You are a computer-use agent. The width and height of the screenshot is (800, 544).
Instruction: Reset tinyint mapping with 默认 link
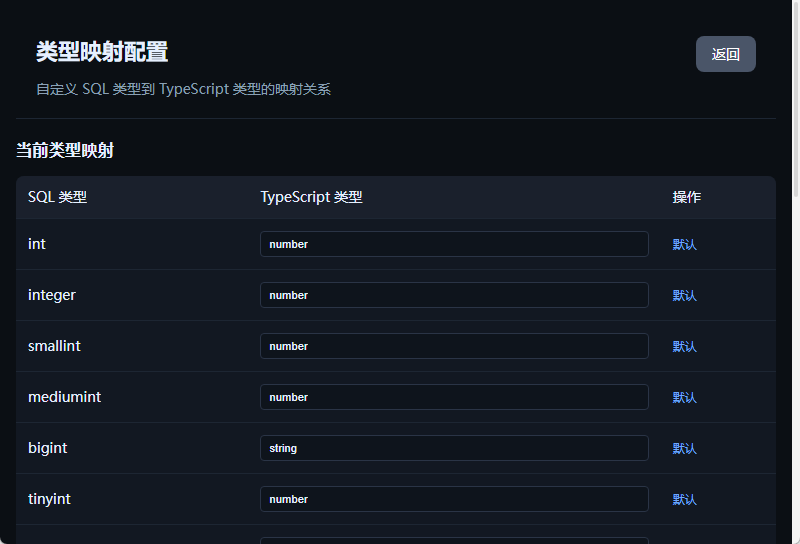coord(684,499)
